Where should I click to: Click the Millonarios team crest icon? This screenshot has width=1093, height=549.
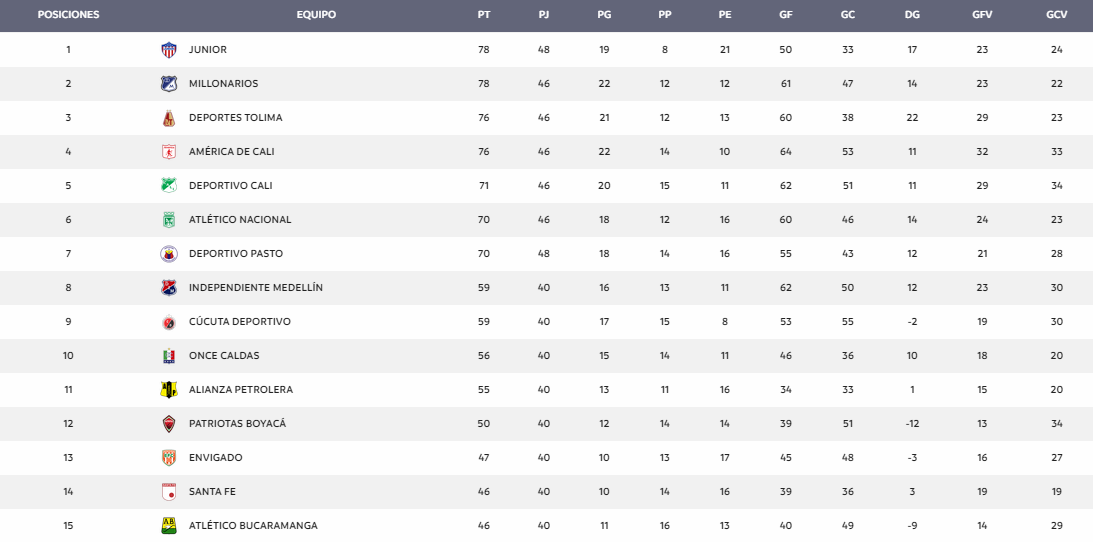[x=169, y=84]
